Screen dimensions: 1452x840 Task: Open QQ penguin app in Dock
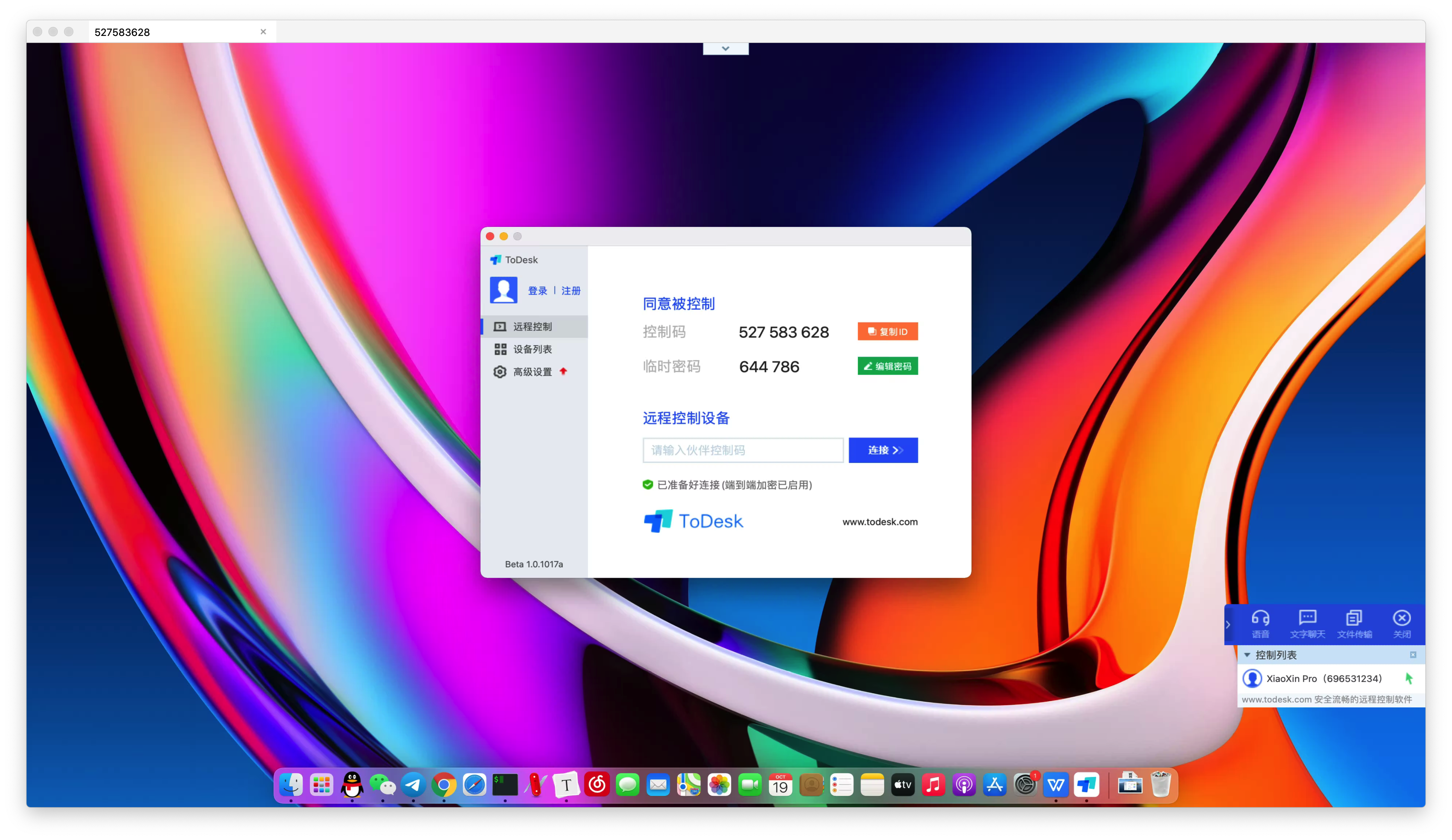(352, 784)
